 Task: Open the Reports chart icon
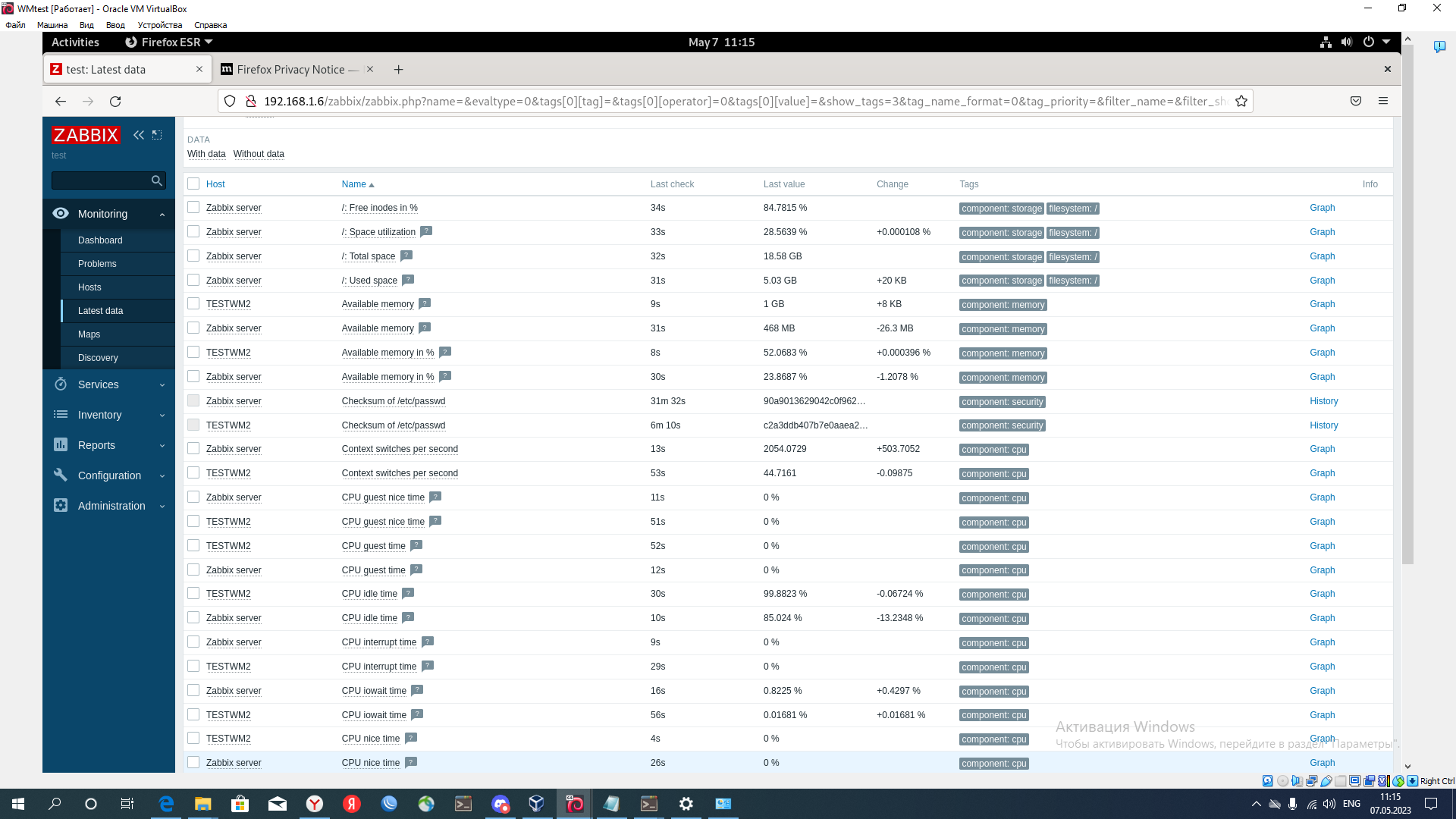coord(61,445)
